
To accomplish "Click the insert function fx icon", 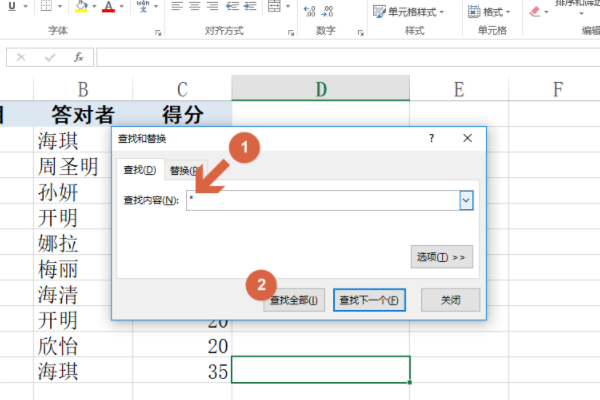I will [x=78, y=57].
